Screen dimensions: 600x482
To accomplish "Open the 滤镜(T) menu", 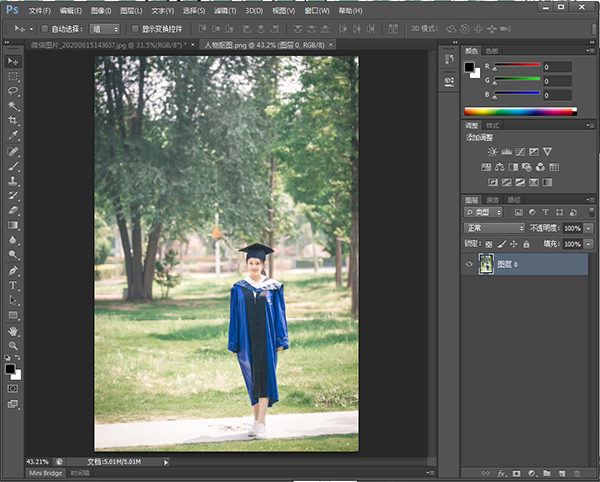I will [226, 10].
